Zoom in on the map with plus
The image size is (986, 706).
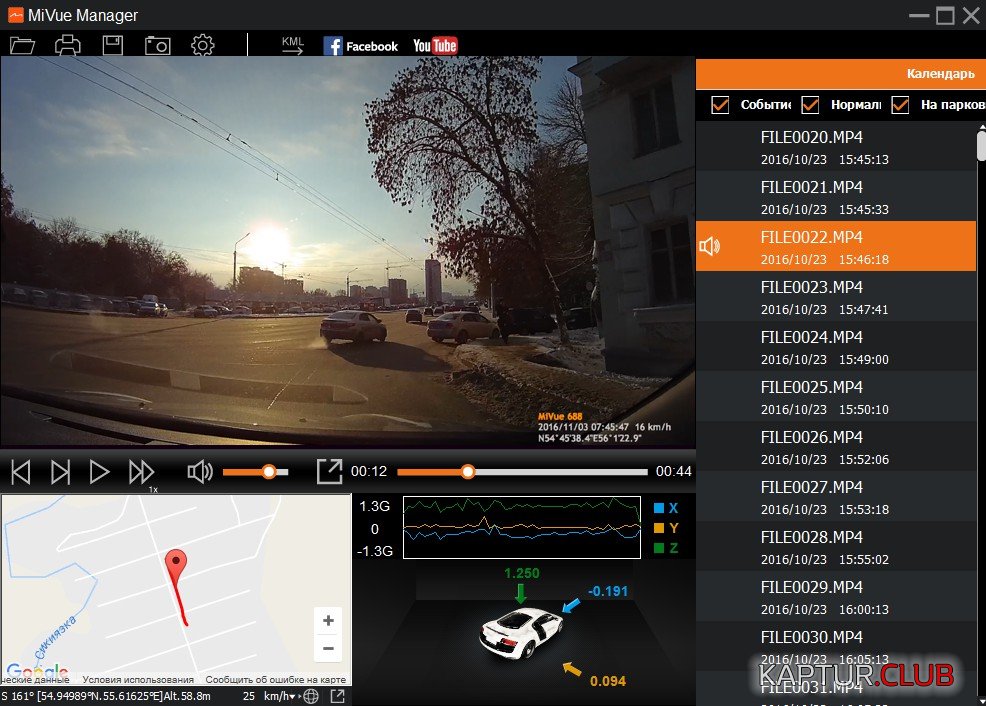(x=328, y=620)
